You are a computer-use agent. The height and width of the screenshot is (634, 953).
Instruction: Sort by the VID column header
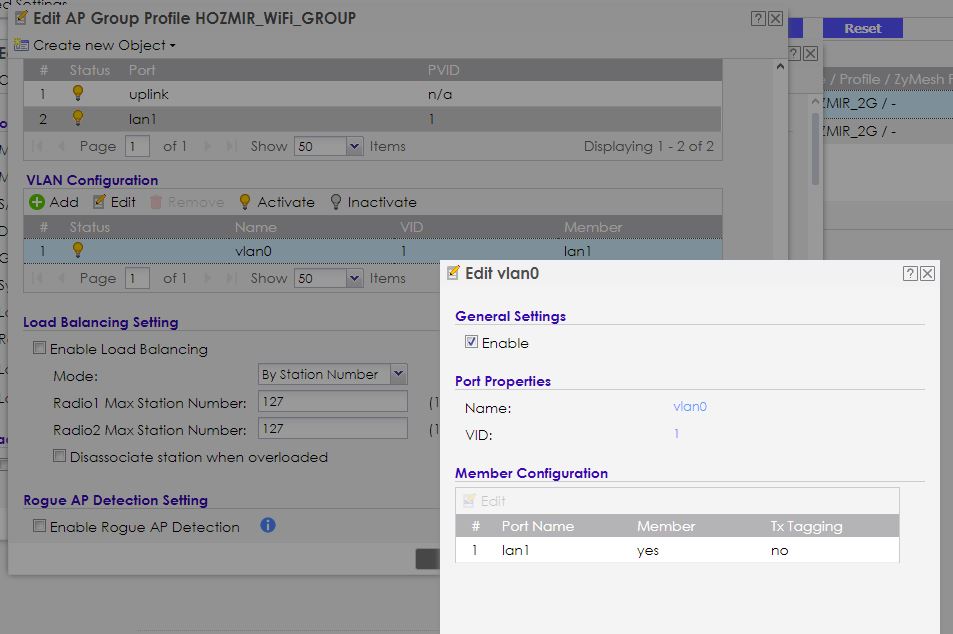pos(411,227)
